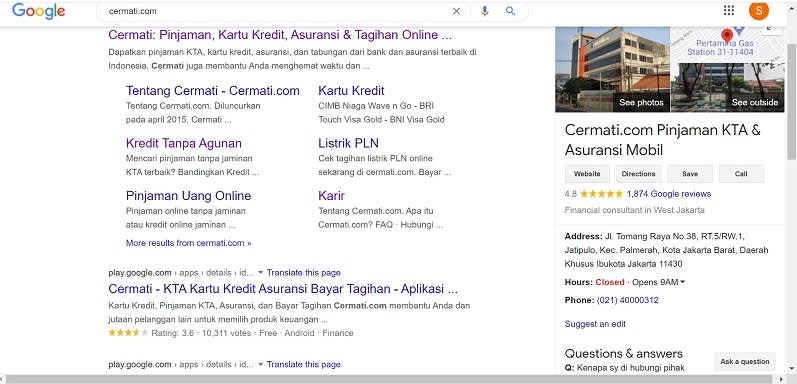Click the Rating: 3.6 snippet text
The height and width of the screenshot is (384, 797).
(173, 333)
